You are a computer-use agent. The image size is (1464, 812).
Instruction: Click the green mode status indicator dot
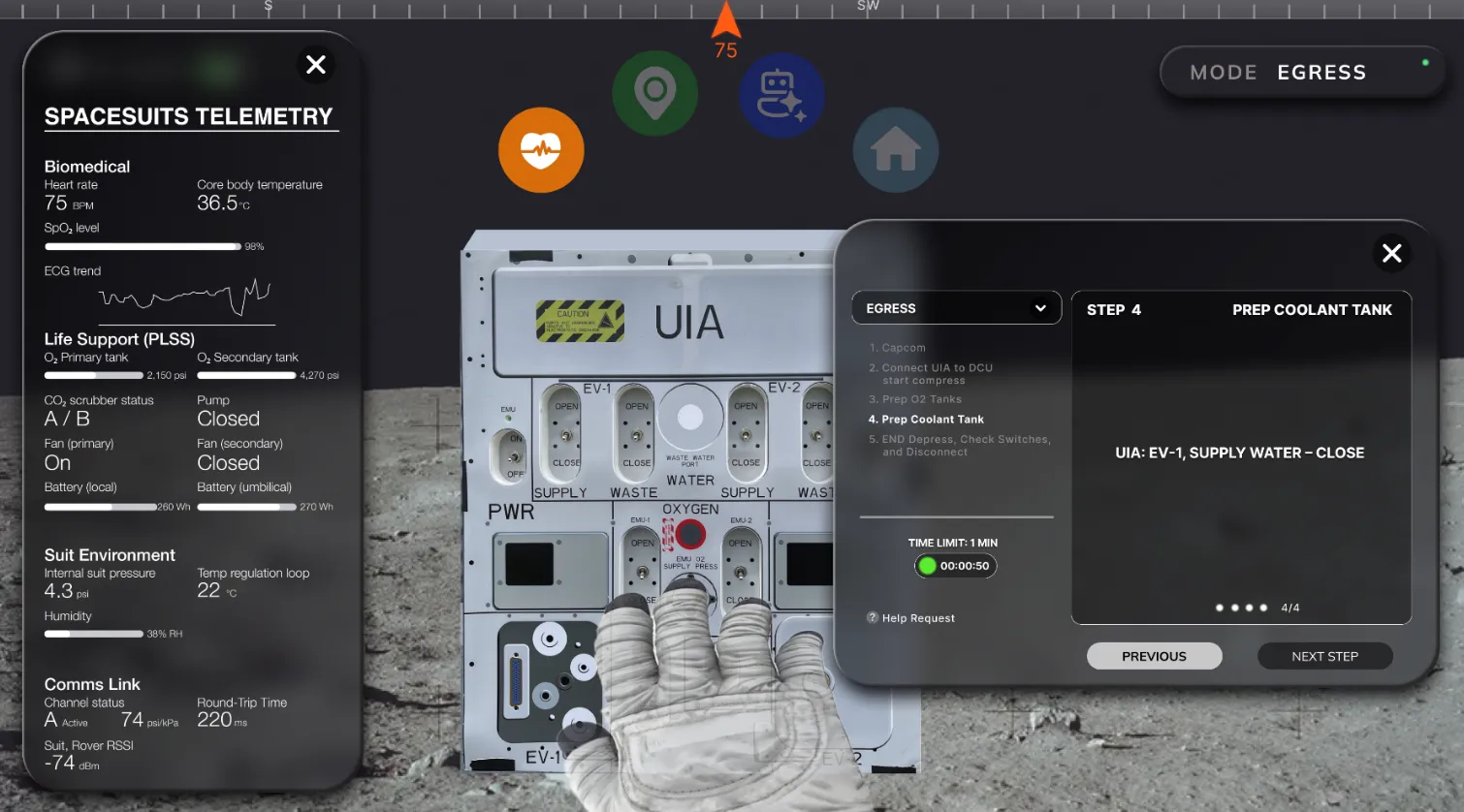1425,62
